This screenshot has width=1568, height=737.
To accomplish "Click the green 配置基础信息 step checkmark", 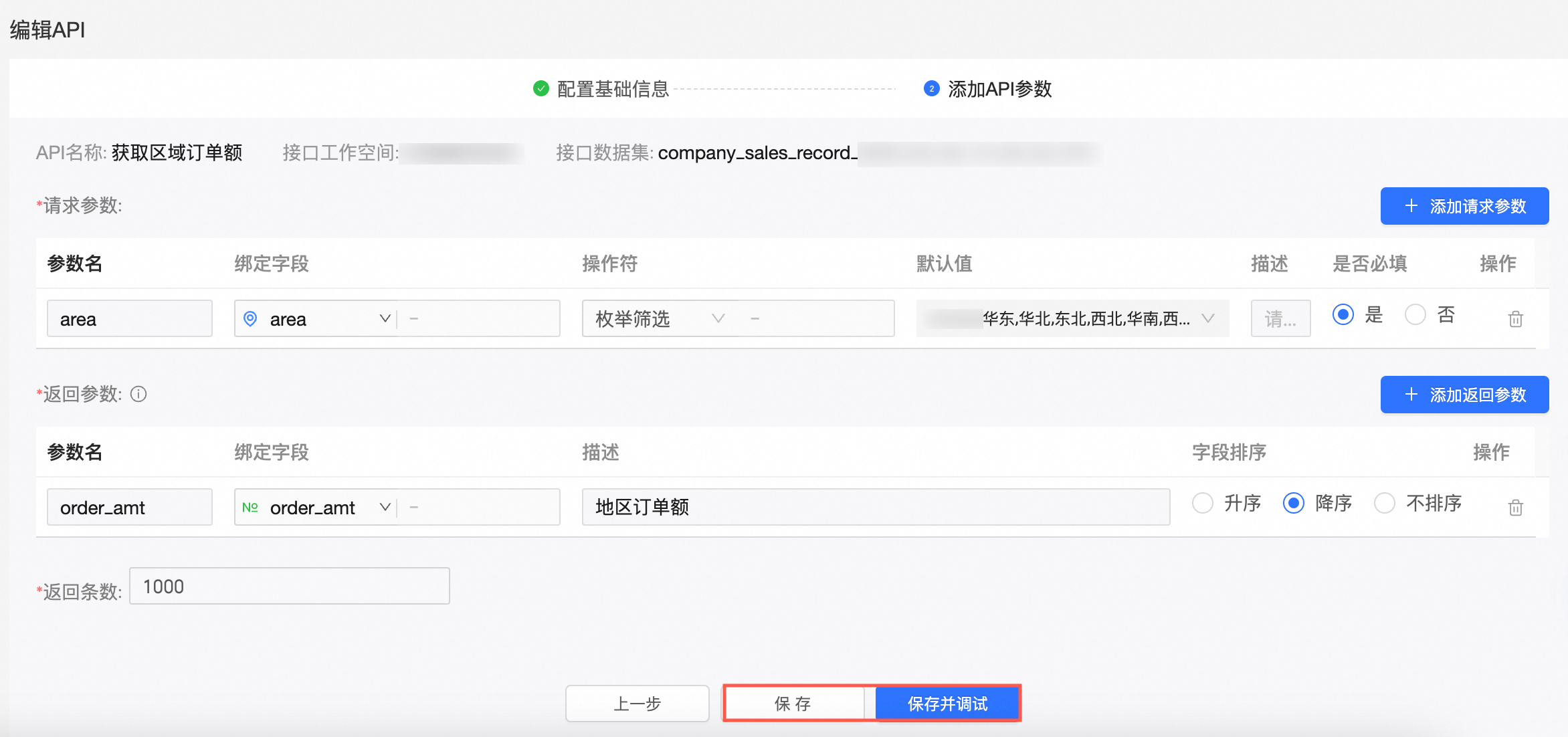I will coord(541,88).
